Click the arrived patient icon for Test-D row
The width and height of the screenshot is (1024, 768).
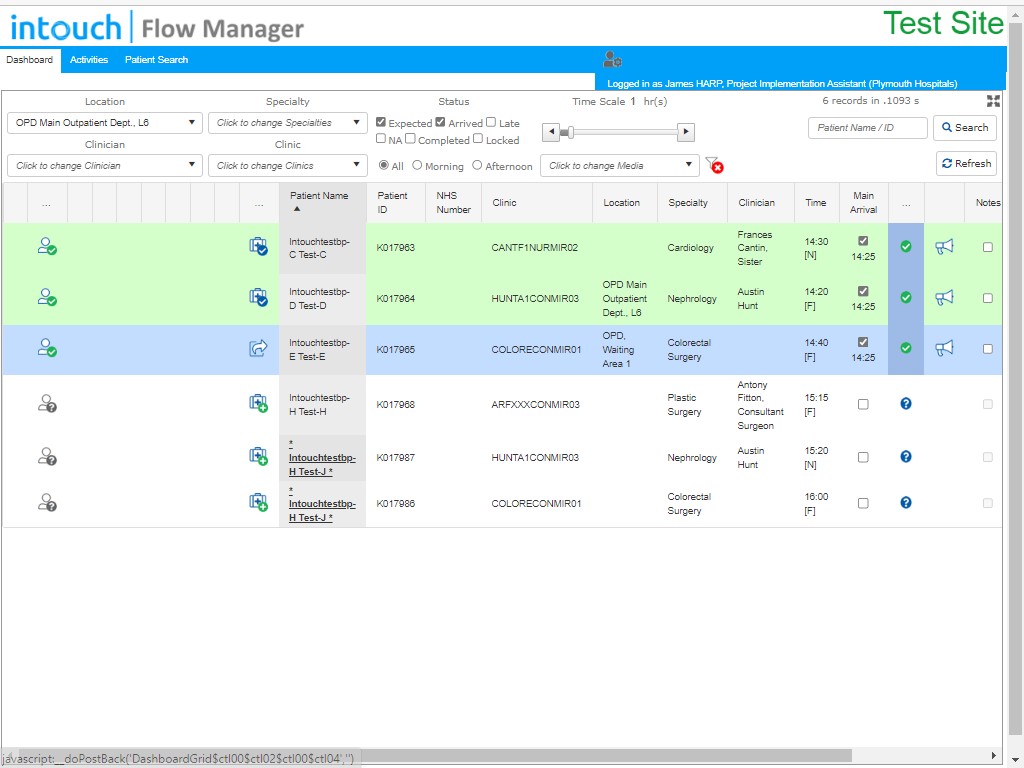(x=46, y=297)
